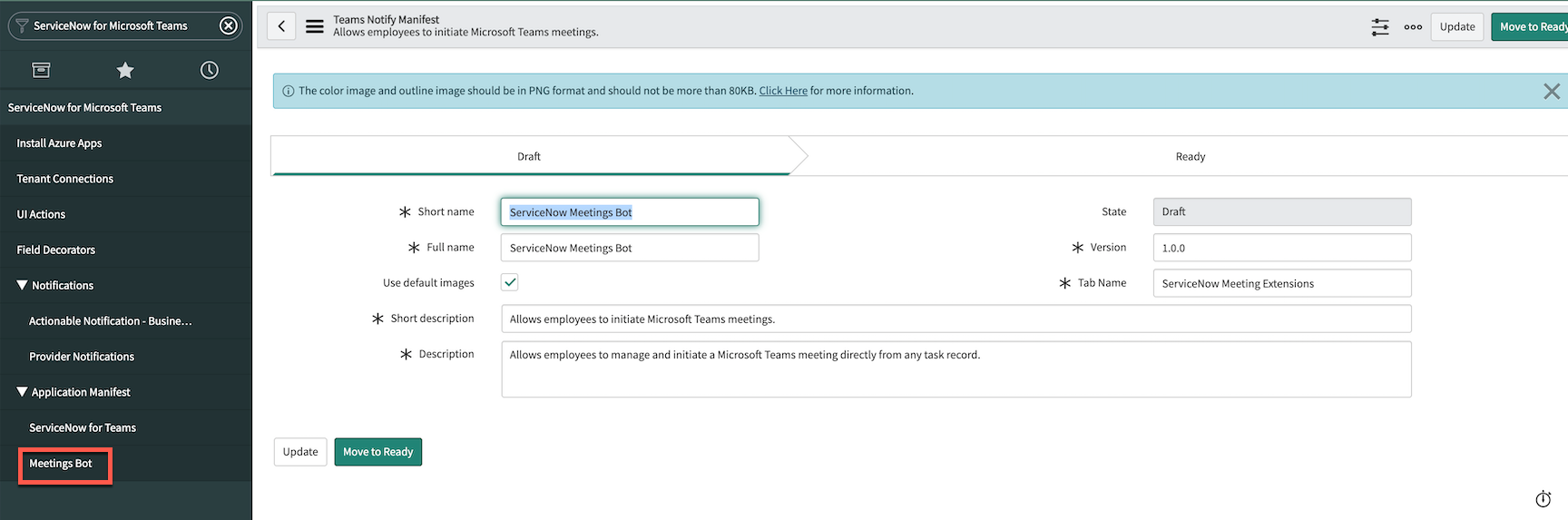
Task: Follow the Click Here link
Action: click(783, 91)
